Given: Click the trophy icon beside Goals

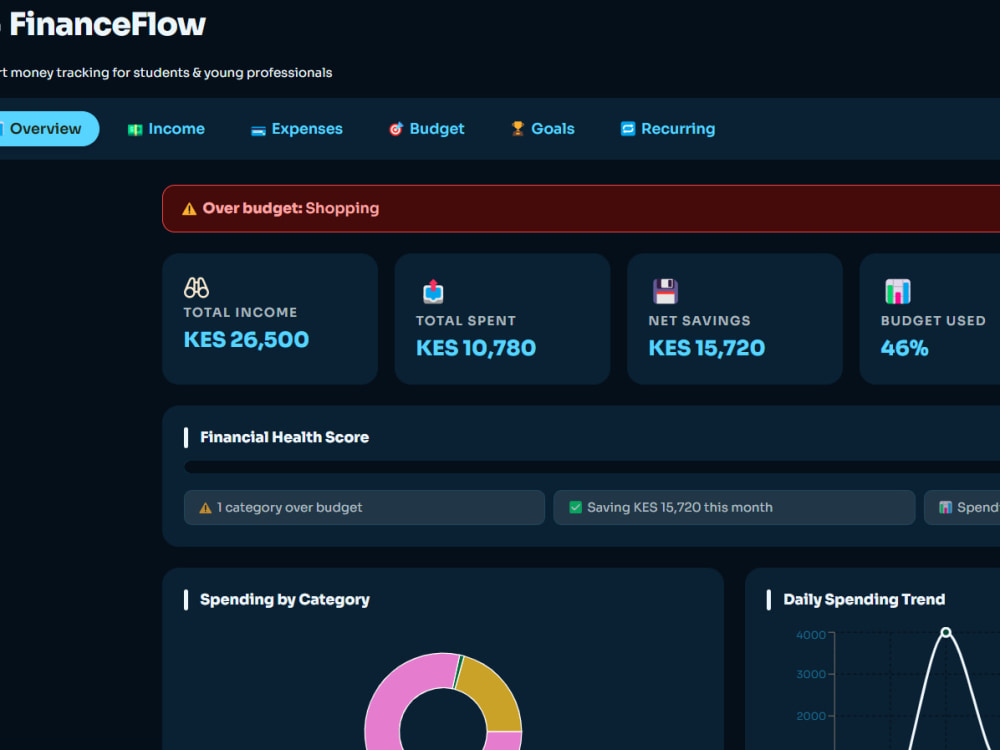Looking at the screenshot, I should (x=518, y=129).
